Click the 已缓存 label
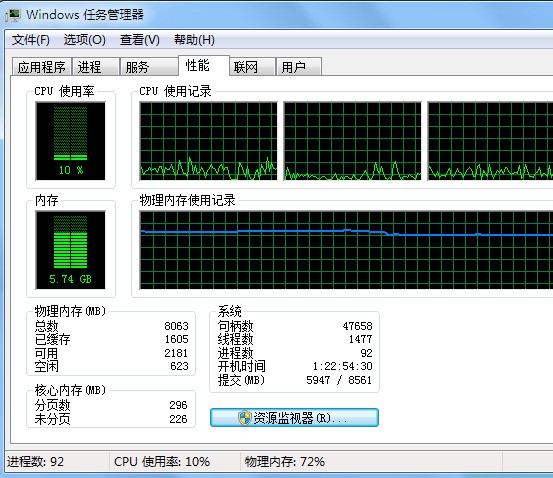The image size is (553, 478). (x=52, y=339)
